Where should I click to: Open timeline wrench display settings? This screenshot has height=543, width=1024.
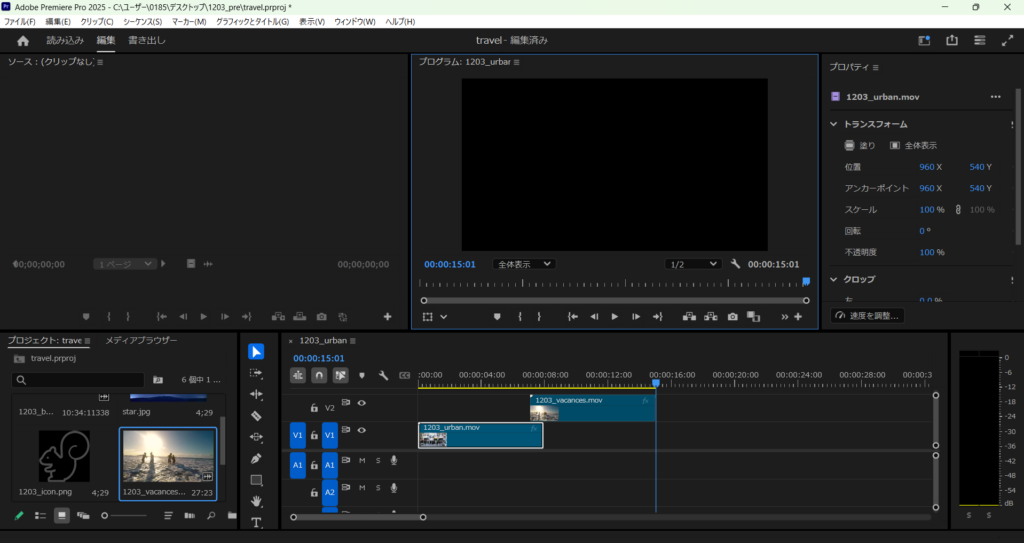(383, 375)
